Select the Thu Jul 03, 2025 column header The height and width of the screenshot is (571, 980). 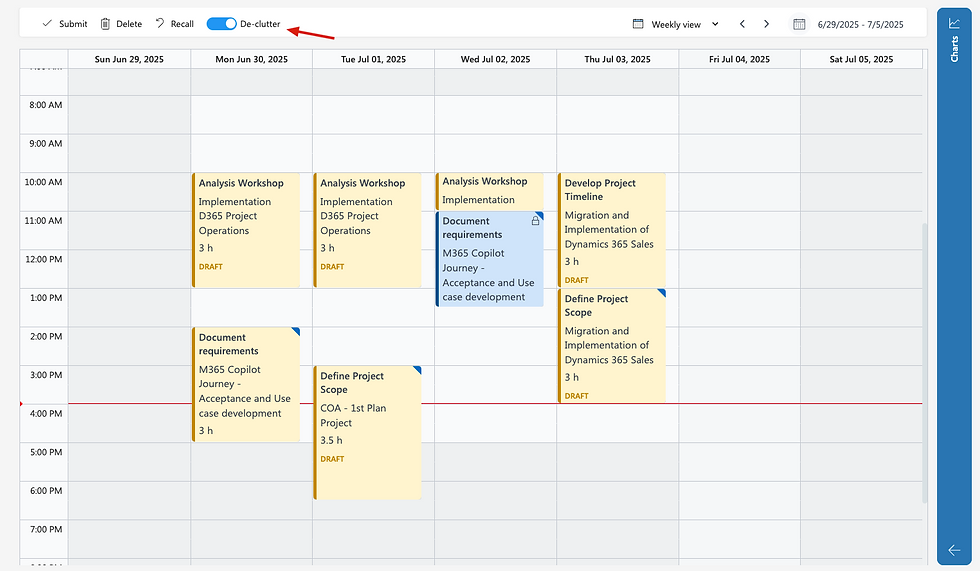pos(618,59)
